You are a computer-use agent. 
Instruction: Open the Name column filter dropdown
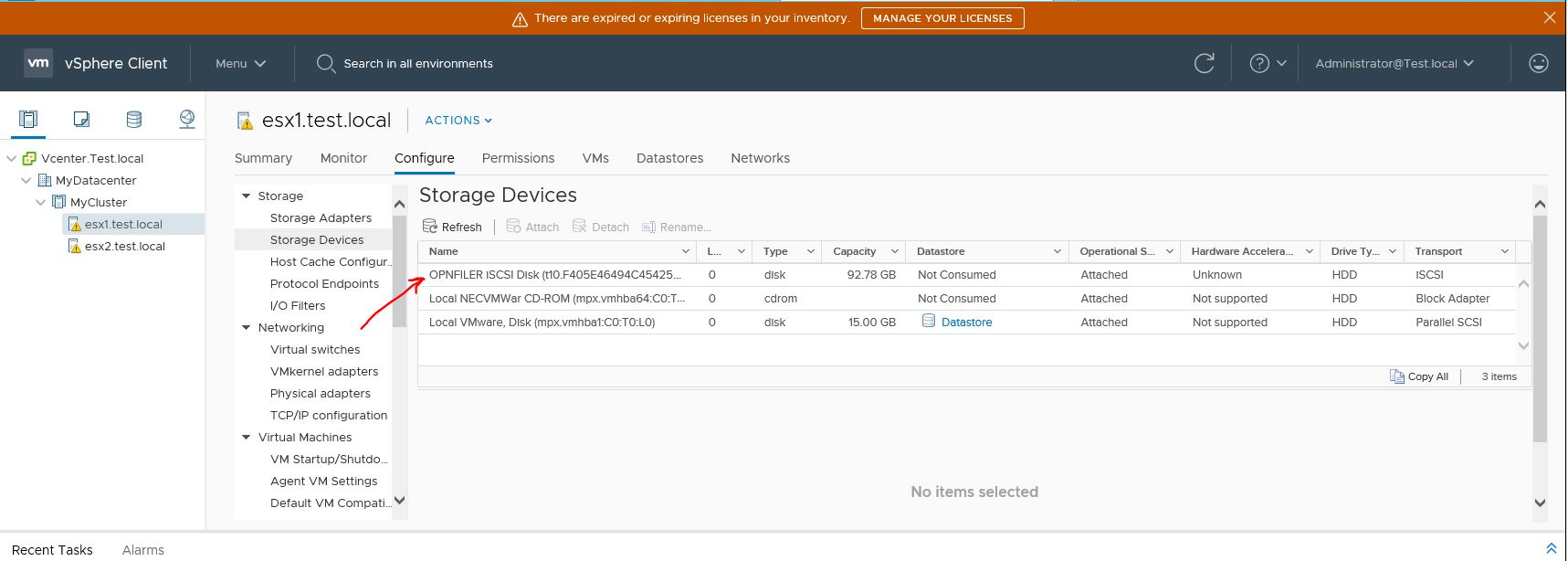[686, 251]
